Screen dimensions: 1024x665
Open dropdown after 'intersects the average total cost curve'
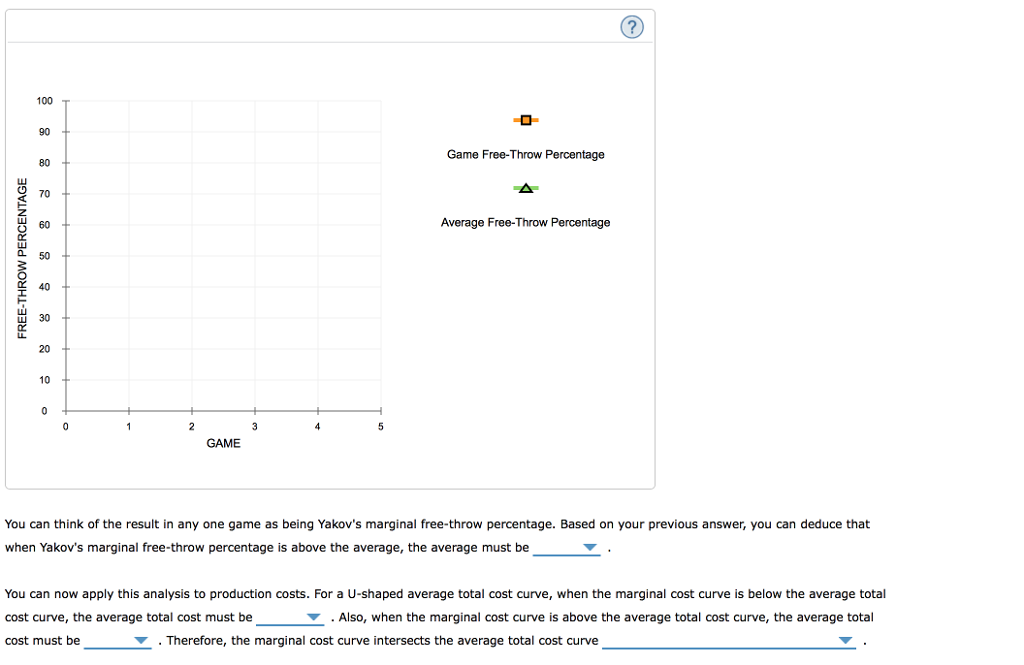coord(729,641)
